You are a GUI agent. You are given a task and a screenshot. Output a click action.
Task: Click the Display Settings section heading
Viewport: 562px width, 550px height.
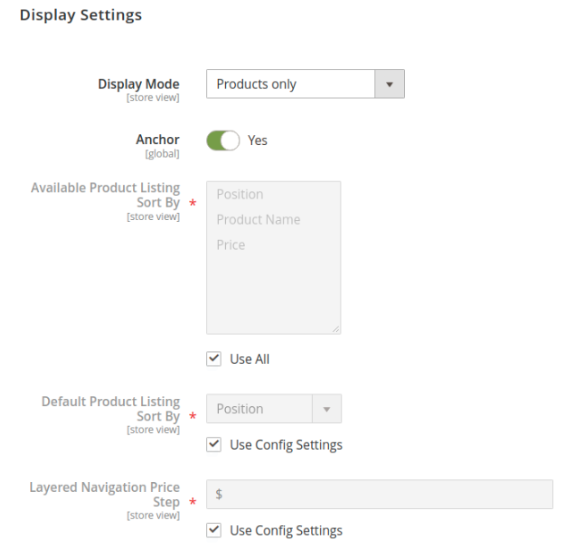click(x=81, y=15)
